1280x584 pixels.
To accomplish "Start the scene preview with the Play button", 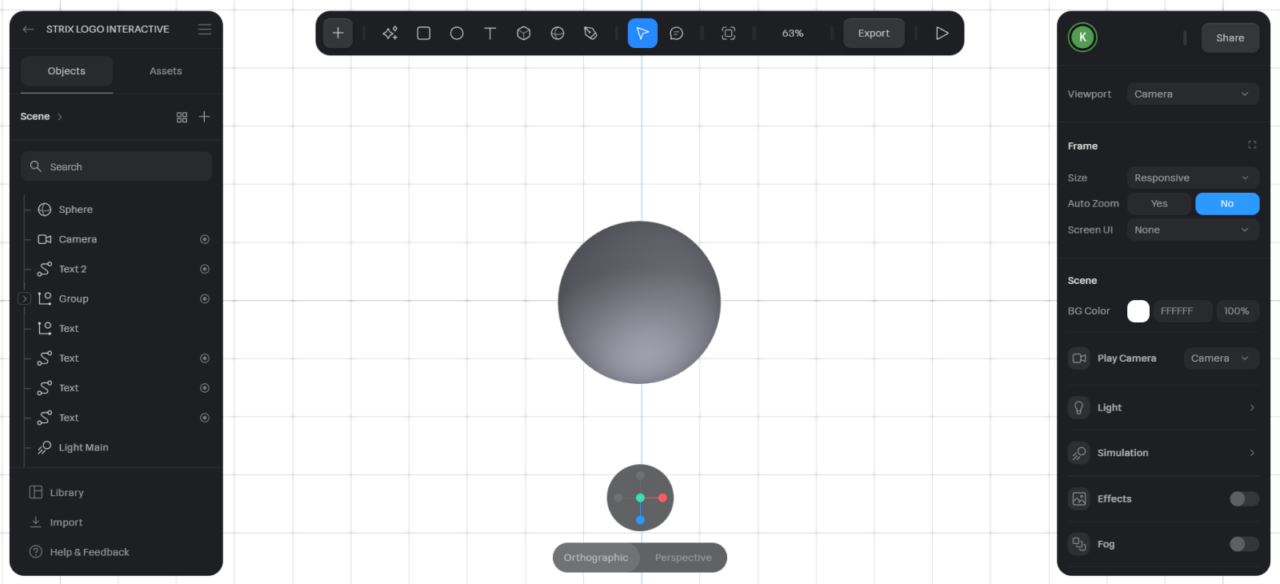I will point(942,33).
